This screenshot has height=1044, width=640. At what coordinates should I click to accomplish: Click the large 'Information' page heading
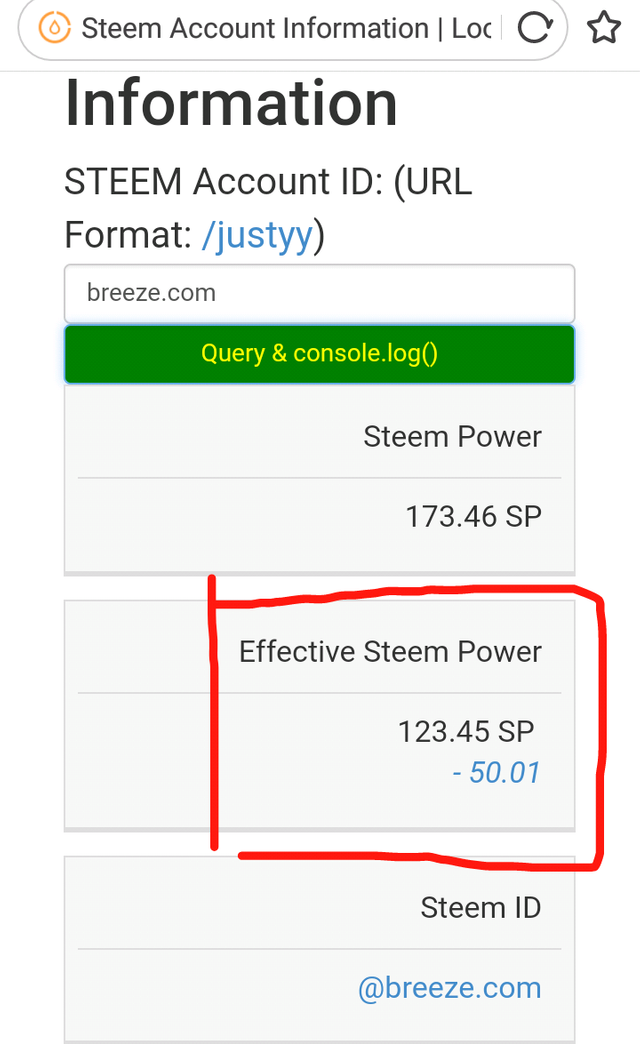[231, 103]
